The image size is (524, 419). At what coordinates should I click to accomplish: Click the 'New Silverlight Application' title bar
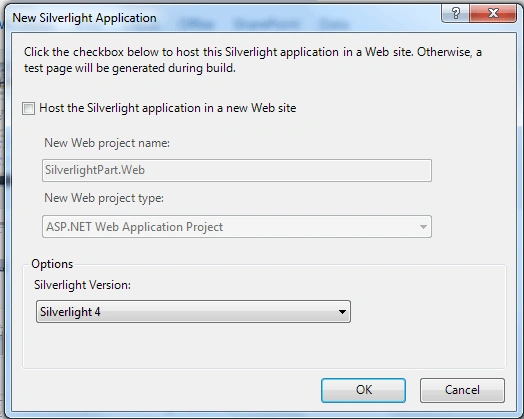(84, 18)
